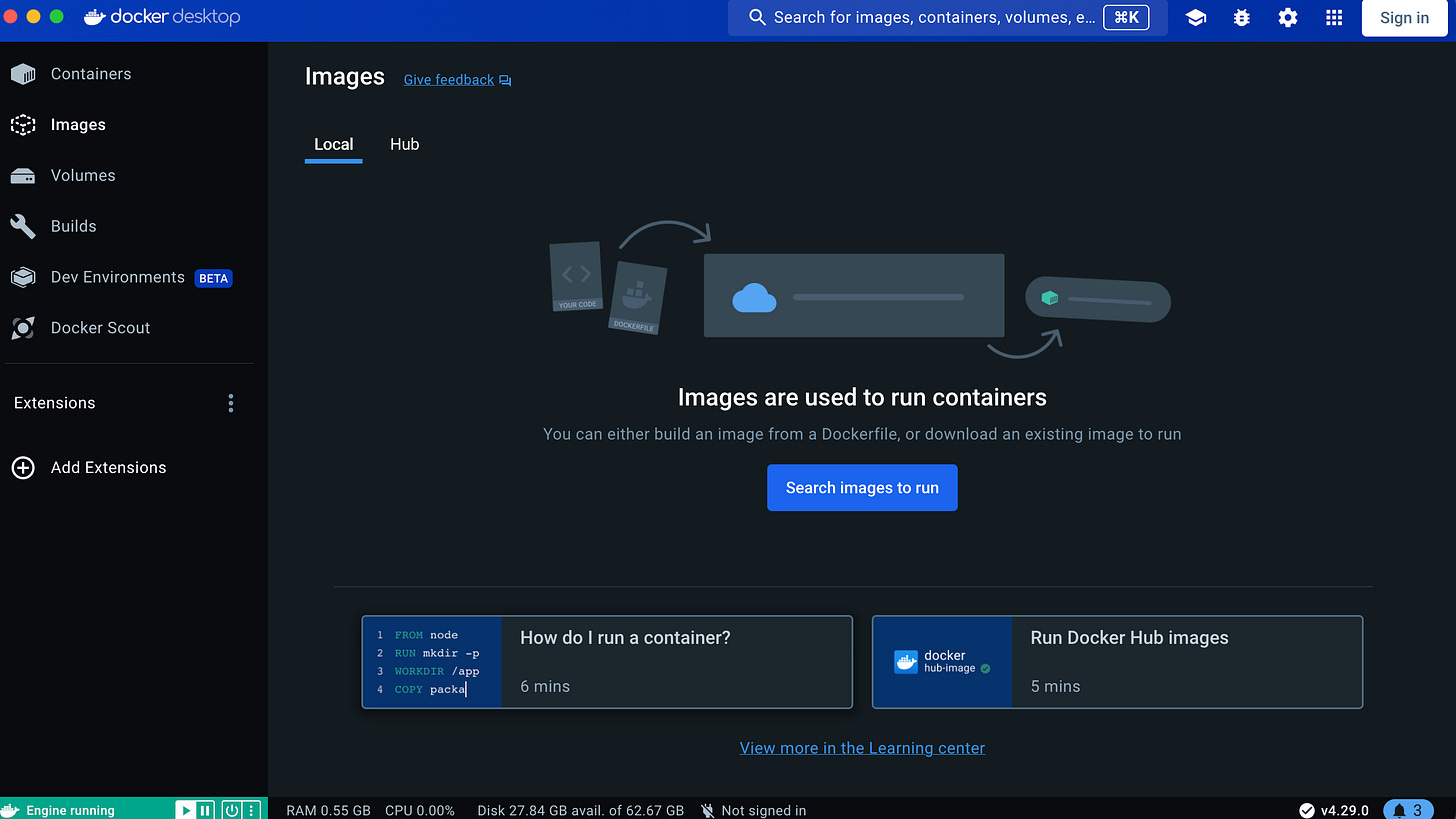Screen dimensions: 1456x819
Task: Pause the Docker engine
Action: [x=204, y=810]
